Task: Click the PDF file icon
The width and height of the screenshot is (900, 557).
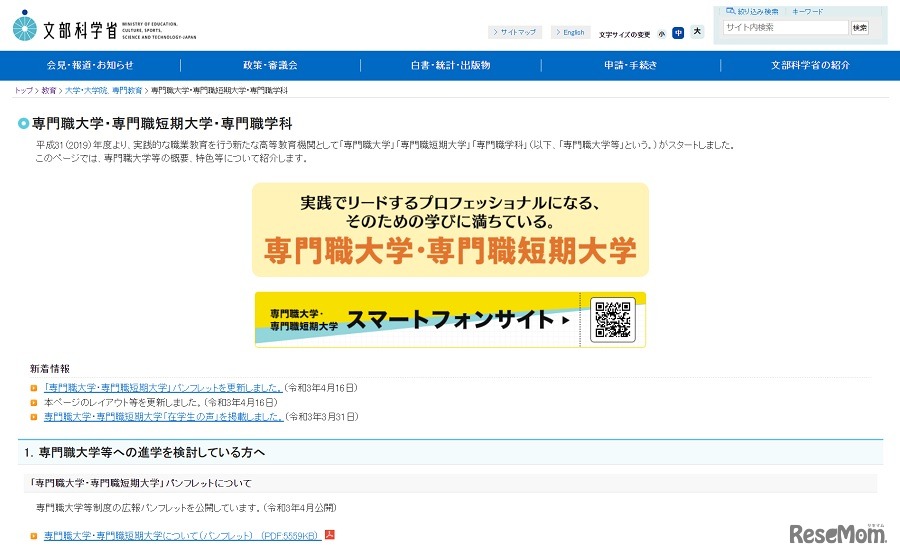Action: [x=329, y=535]
